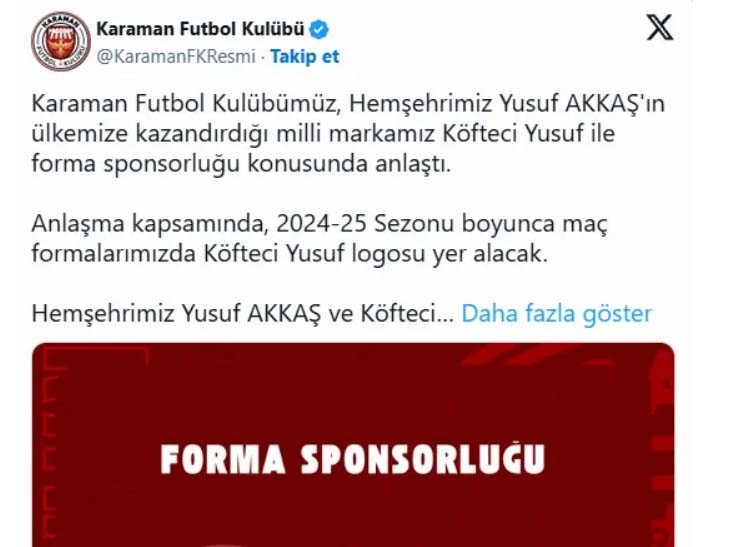This screenshot has height=547, width=746.
Task: Click the words logosu yer alacak
Action: 450,254
